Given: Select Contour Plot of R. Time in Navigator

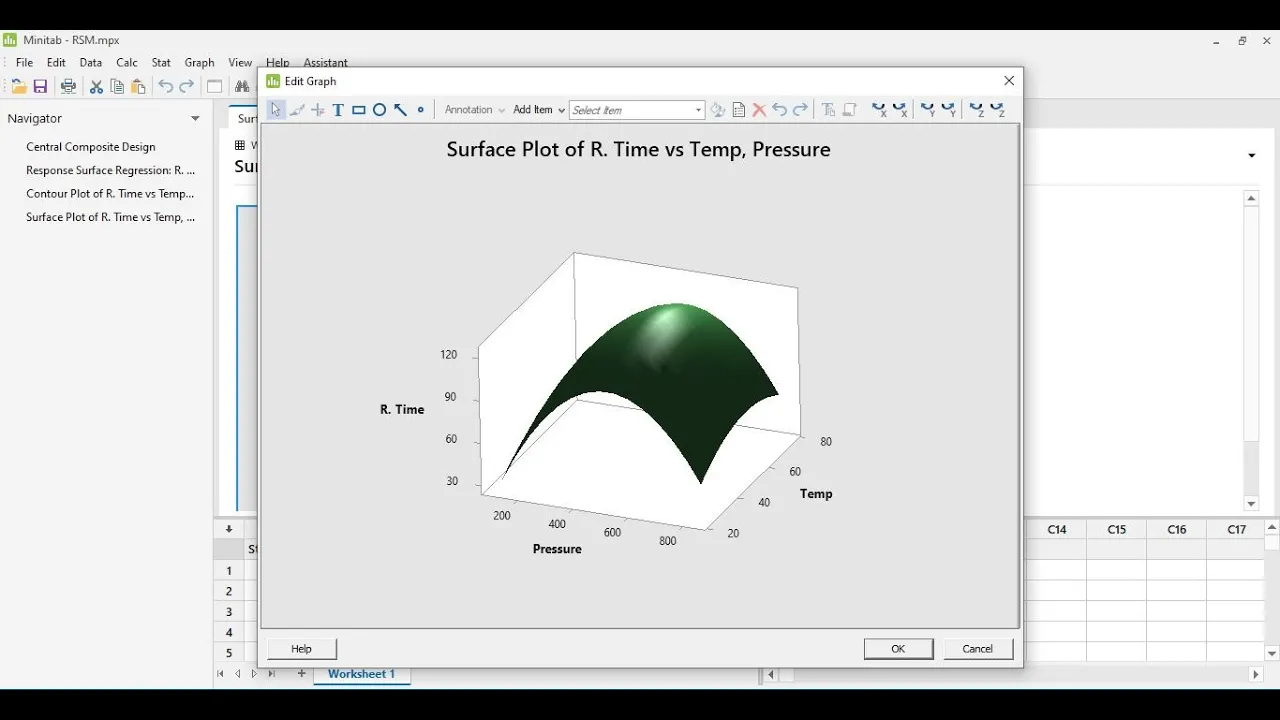Looking at the screenshot, I should coord(110,194).
